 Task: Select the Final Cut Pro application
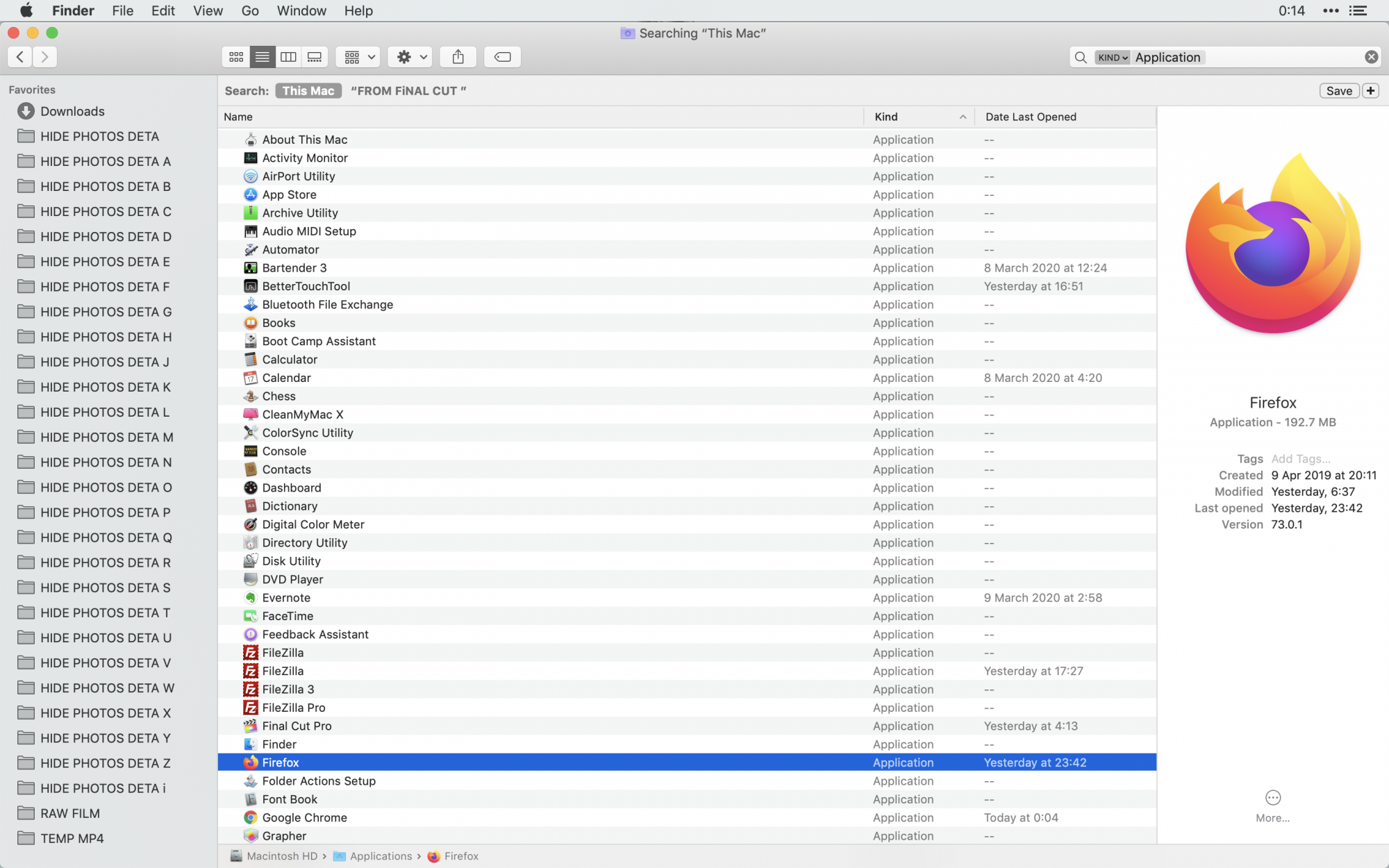click(x=687, y=726)
